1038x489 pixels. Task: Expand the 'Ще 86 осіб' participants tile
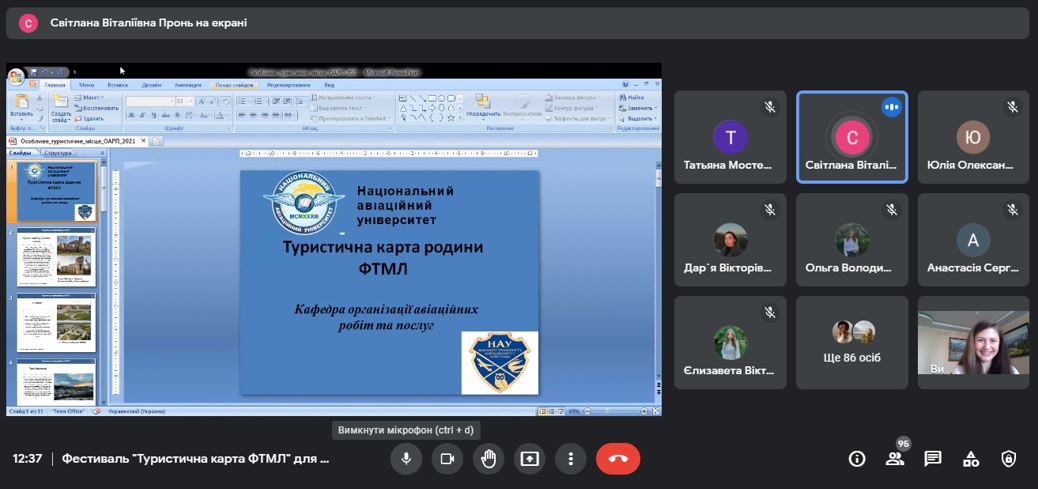pos(851,342)
